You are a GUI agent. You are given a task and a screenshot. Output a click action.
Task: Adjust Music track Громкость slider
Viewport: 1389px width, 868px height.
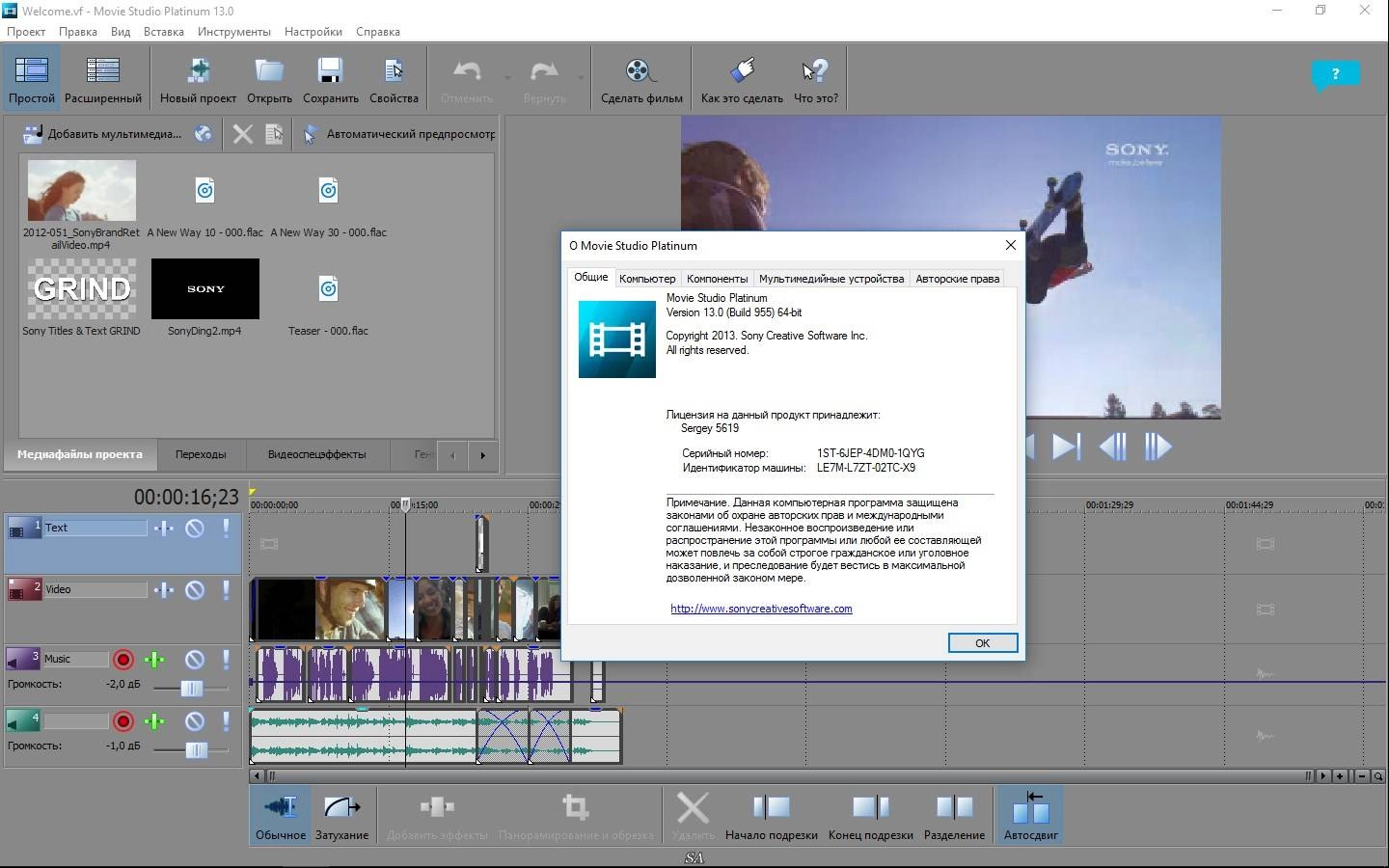(x=191, y=688)
